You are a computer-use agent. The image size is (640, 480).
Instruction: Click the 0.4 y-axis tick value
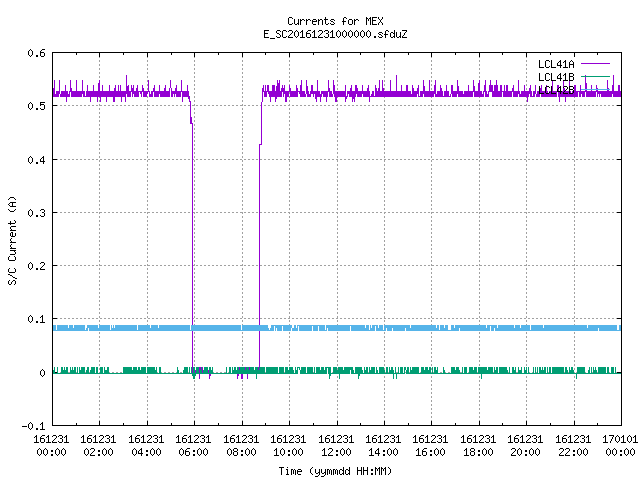[36, 160]
